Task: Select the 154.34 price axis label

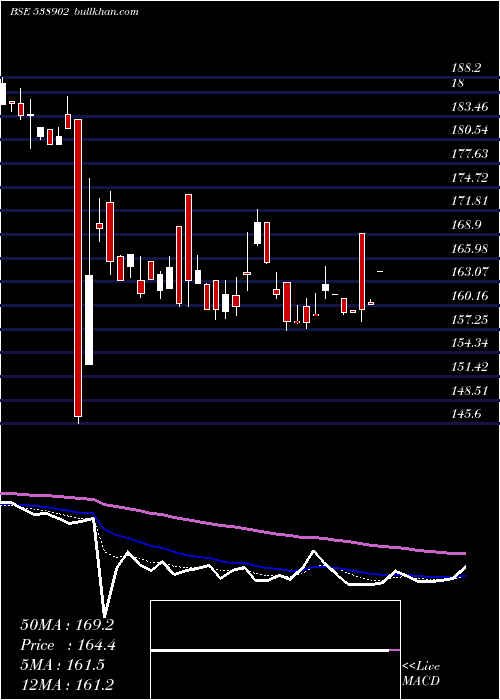Action: point(470,343)
